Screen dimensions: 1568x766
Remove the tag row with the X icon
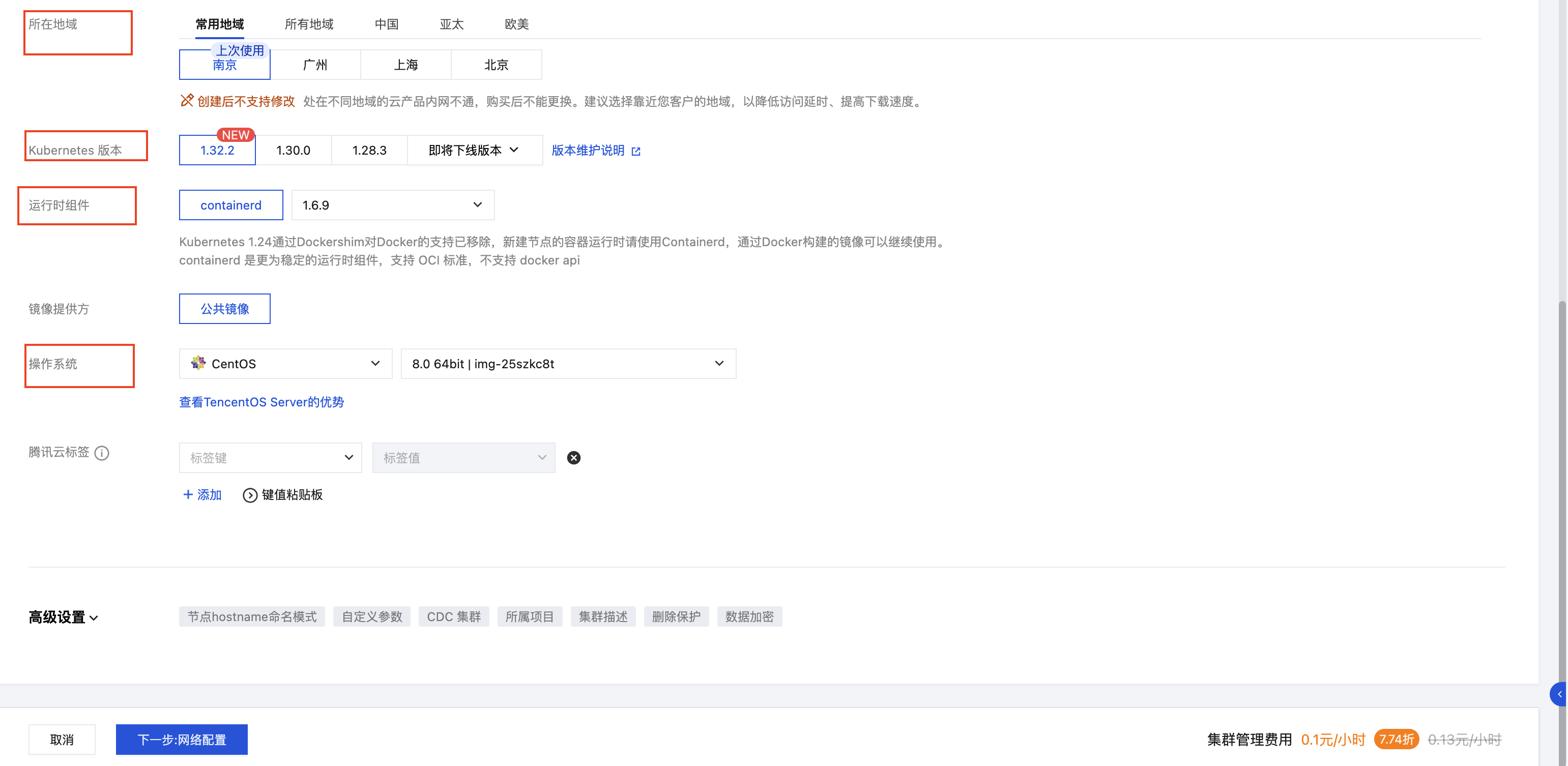[x=573, y=458]
